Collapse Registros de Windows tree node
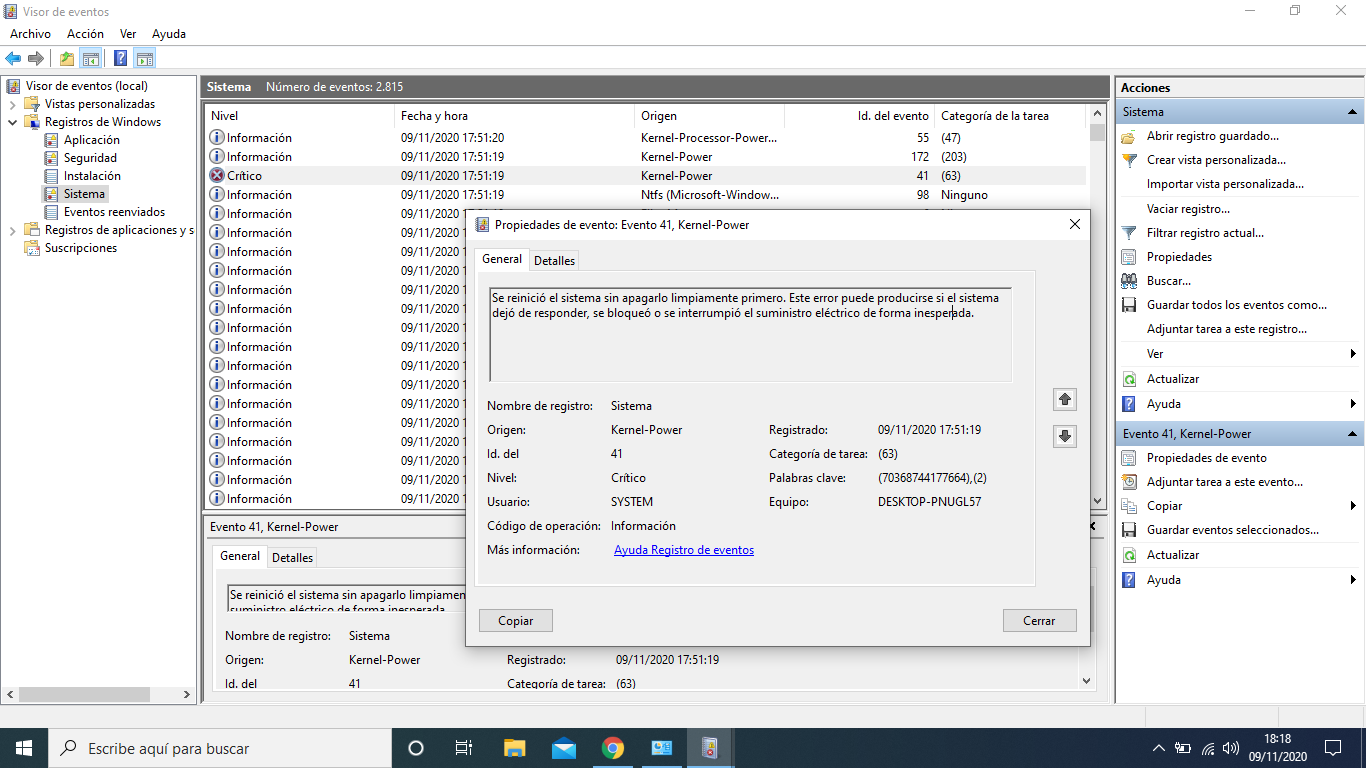Image resolution: width=1366 pixels, height=768 pixels. [12, 122]
